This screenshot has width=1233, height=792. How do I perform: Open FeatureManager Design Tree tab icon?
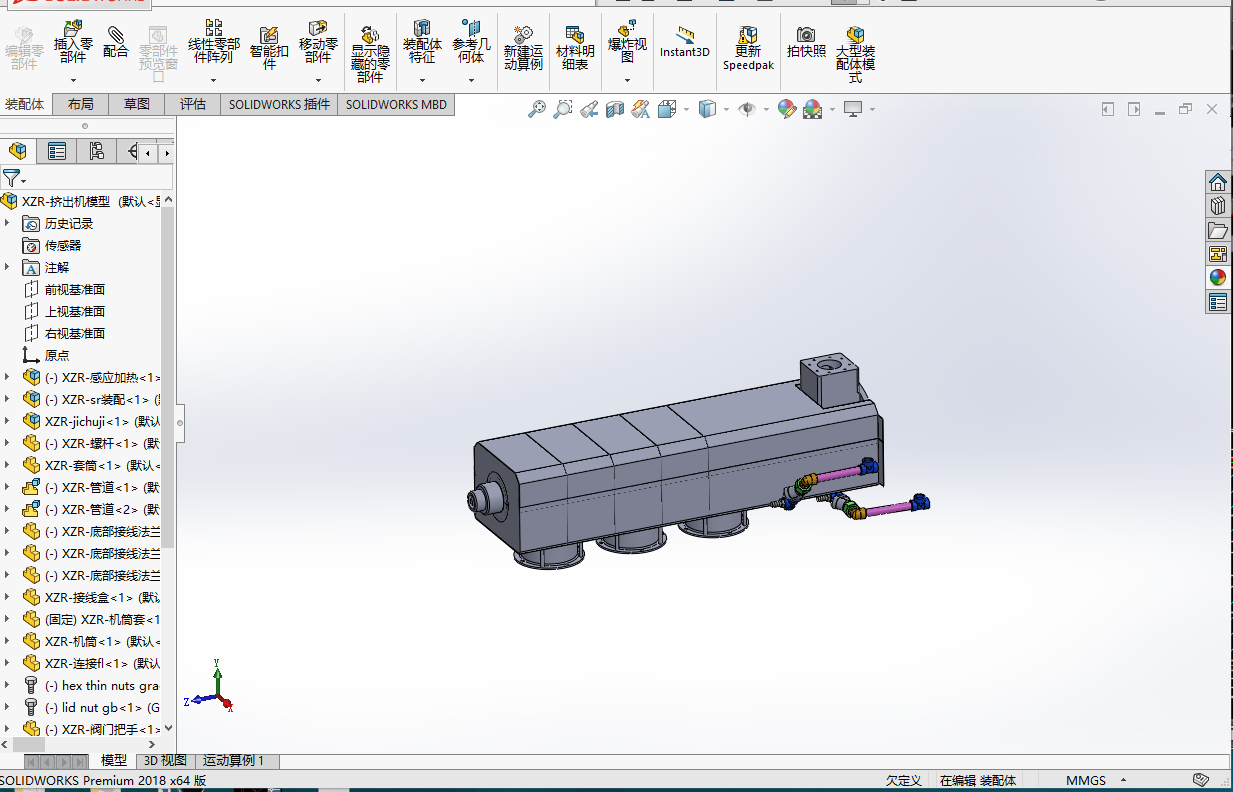[x=18, y=151]
